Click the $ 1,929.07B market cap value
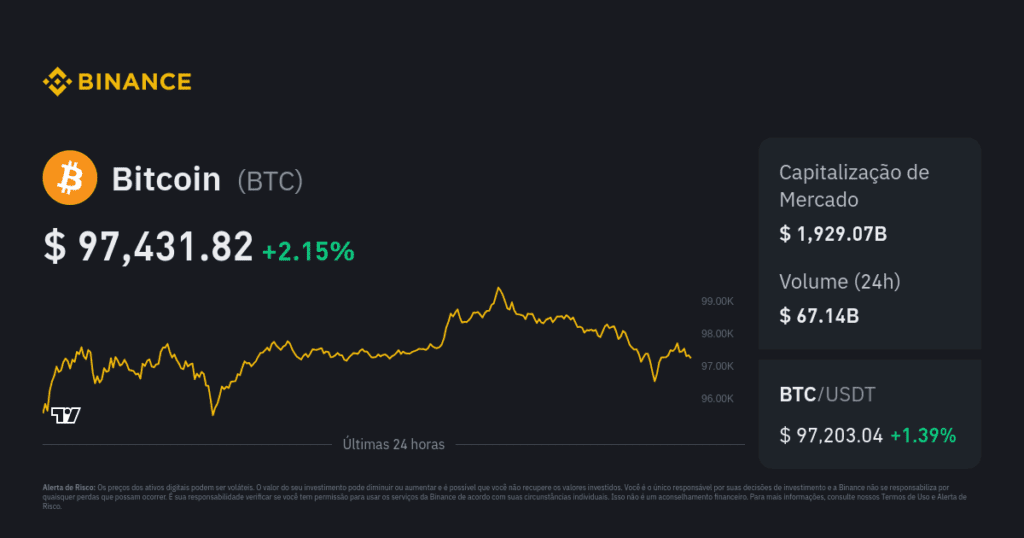1024x538 pixels. (833, 235)
